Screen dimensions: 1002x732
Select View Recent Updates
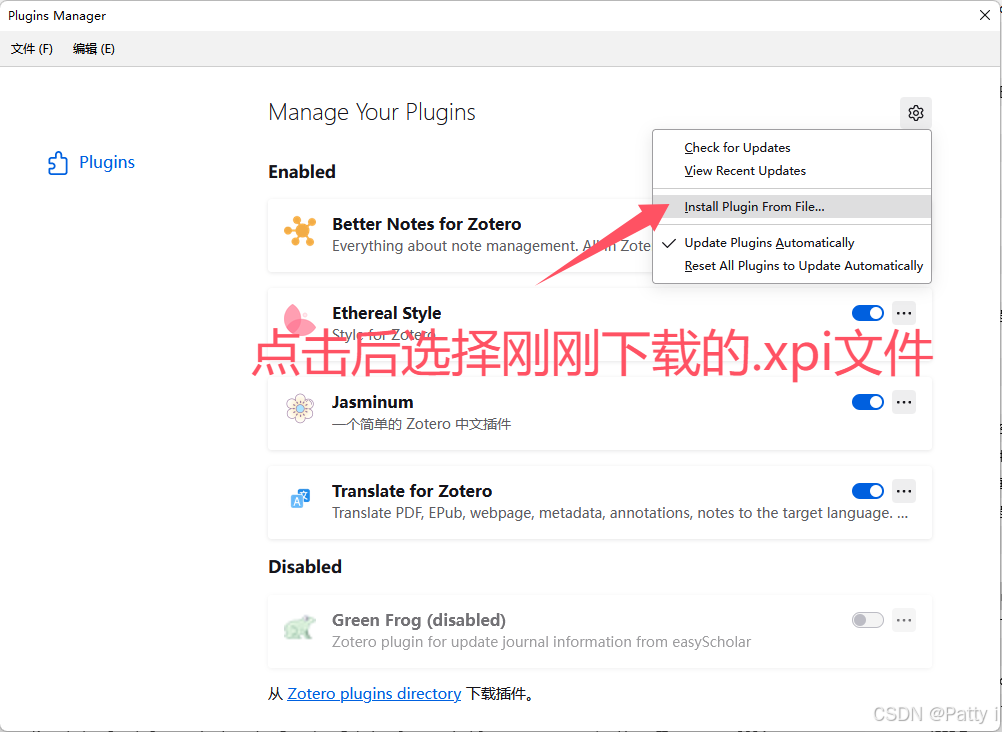click(792, 171)
